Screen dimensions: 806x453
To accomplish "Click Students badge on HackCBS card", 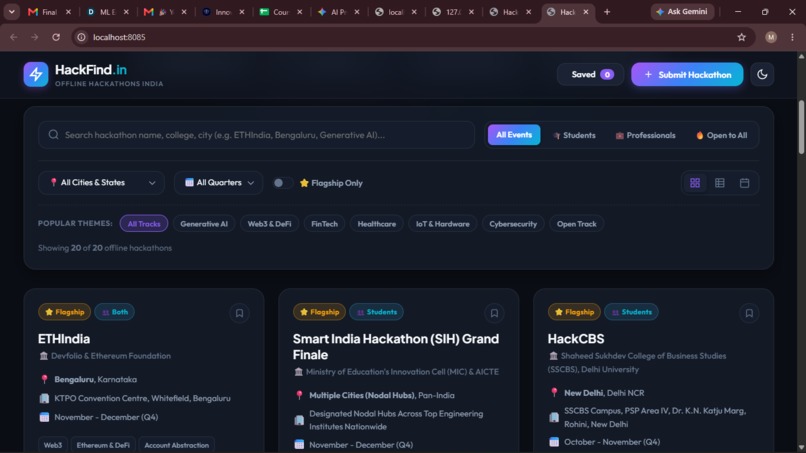I will pos(631,312).
